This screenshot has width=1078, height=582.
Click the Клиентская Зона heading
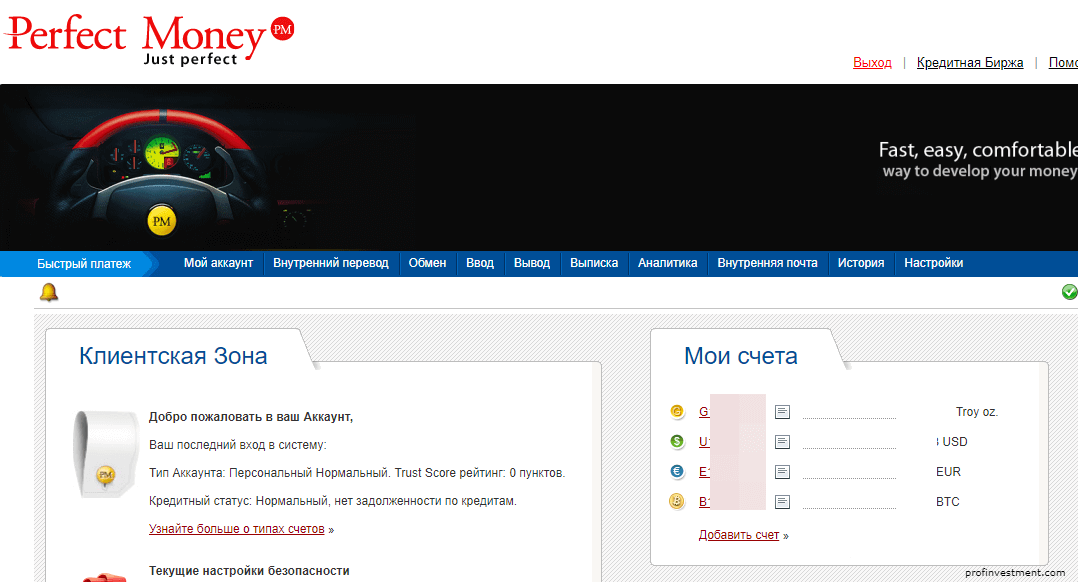point(173,356)
